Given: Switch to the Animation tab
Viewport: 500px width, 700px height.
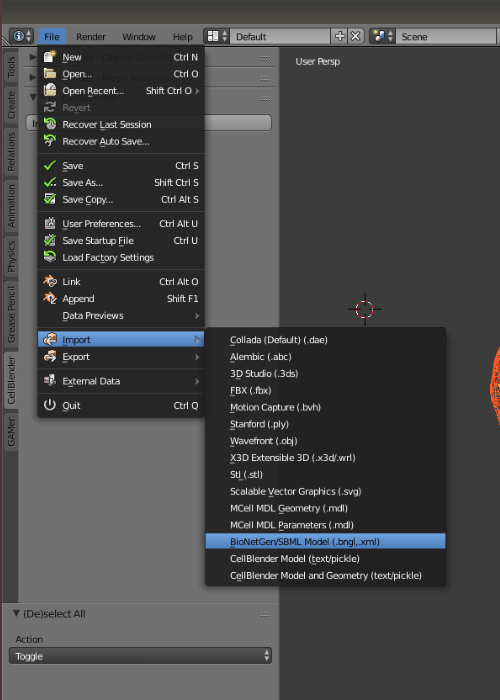Looking at the screenshot, I should click(x=11, y=206).
